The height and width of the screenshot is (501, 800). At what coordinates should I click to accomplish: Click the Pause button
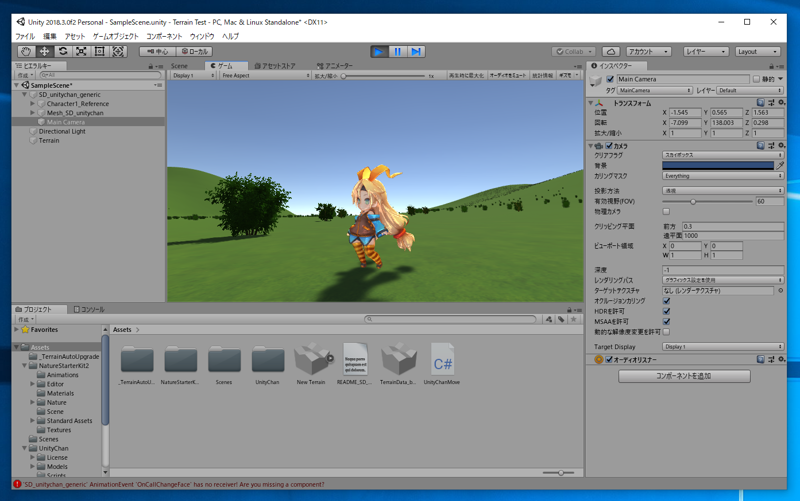tap(397, 52)
